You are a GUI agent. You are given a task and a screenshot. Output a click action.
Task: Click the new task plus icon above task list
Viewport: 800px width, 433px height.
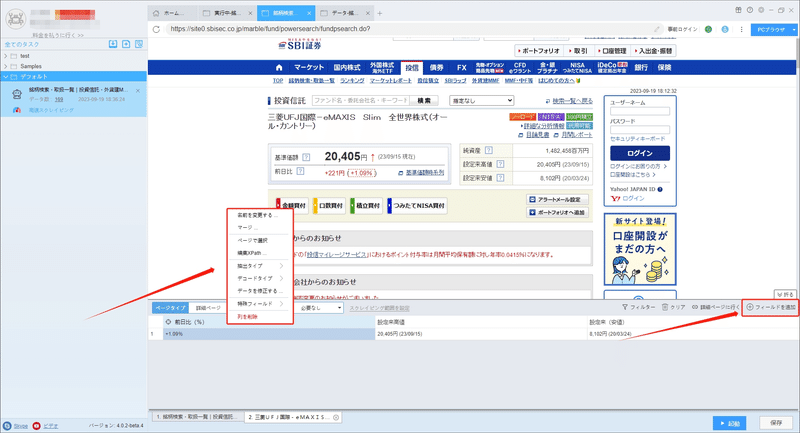[126, 44]
